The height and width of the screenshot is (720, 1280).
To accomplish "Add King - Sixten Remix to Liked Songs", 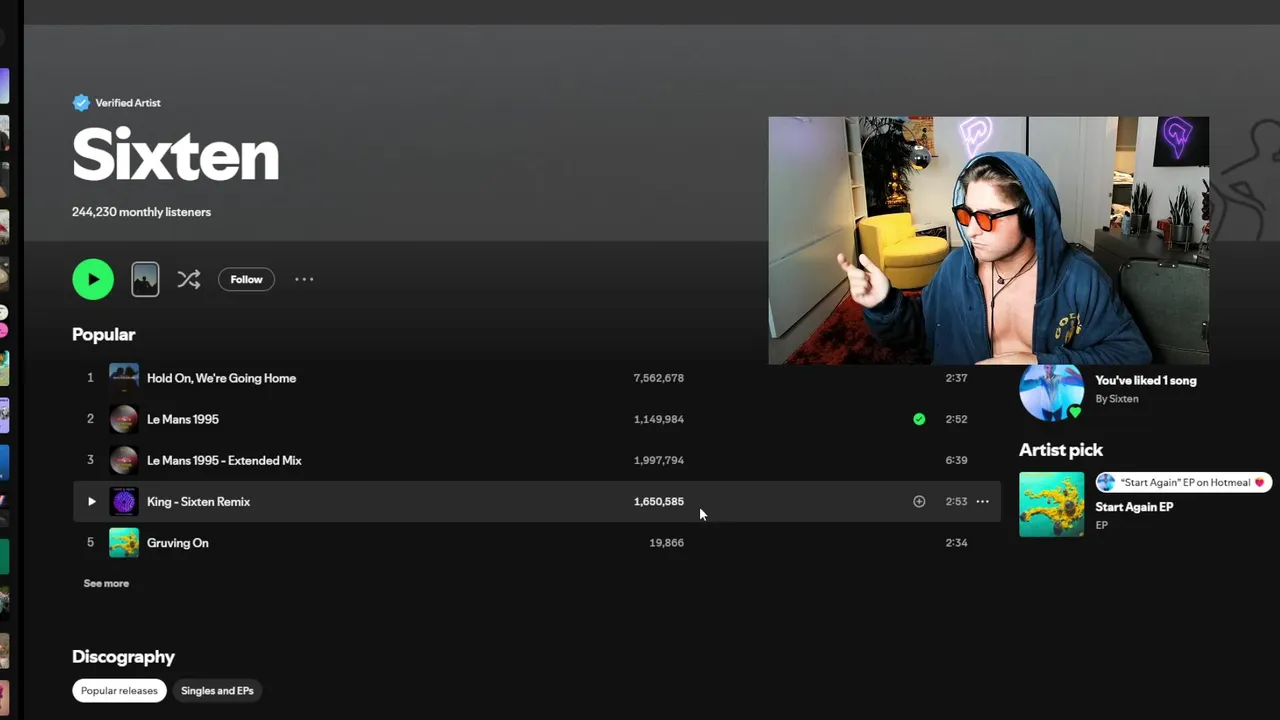I will [919, 502].
